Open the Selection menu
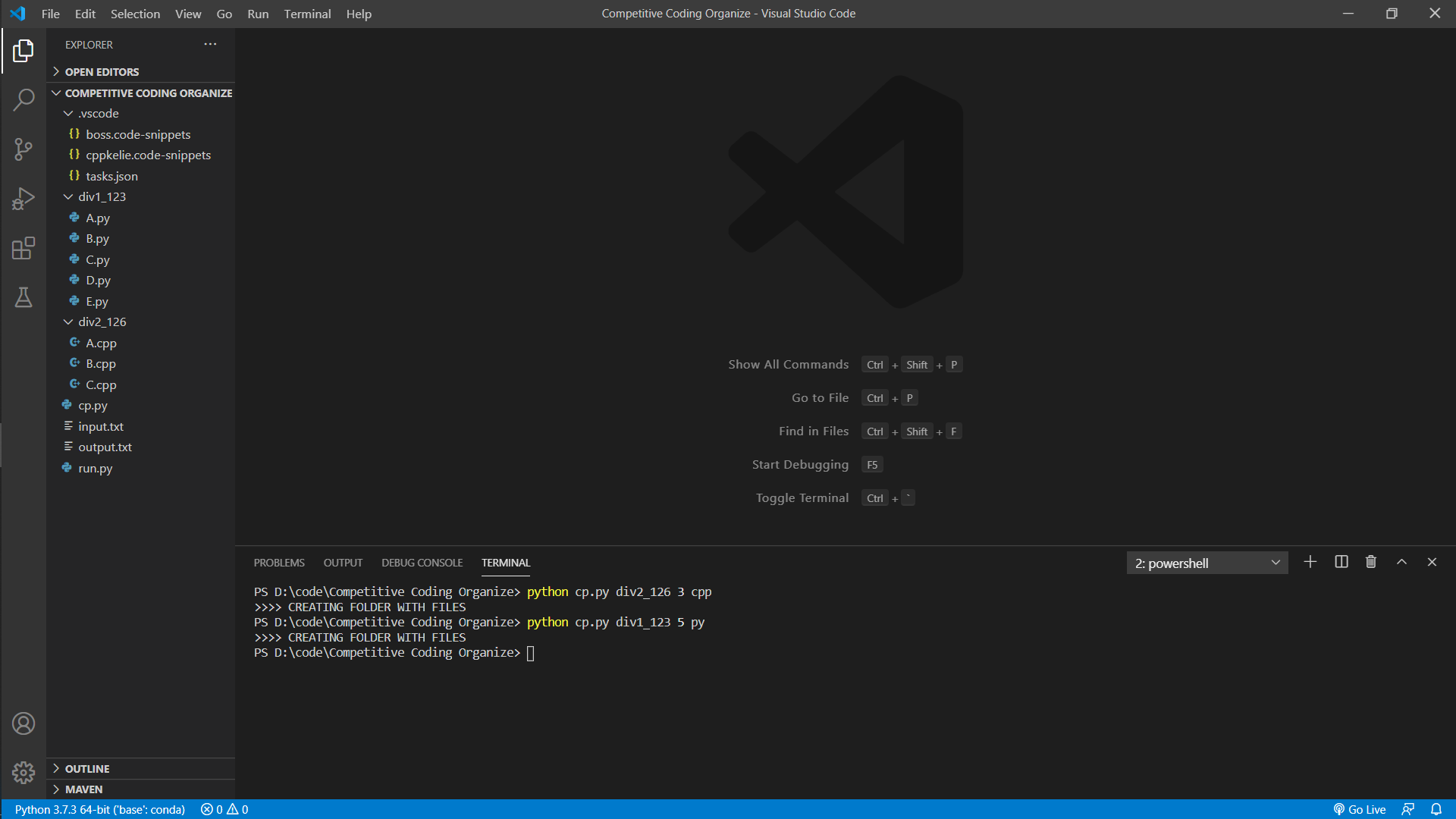Viewport: 1456px width, 819px height. tap(135, 14)
